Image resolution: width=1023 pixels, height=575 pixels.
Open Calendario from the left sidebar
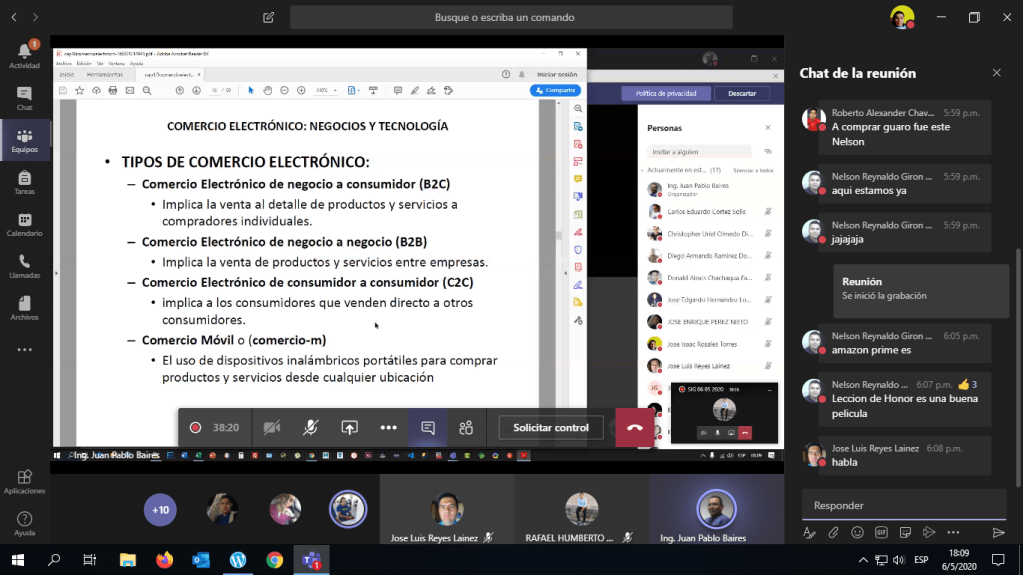pyautogui.click(x=24, y=224)
